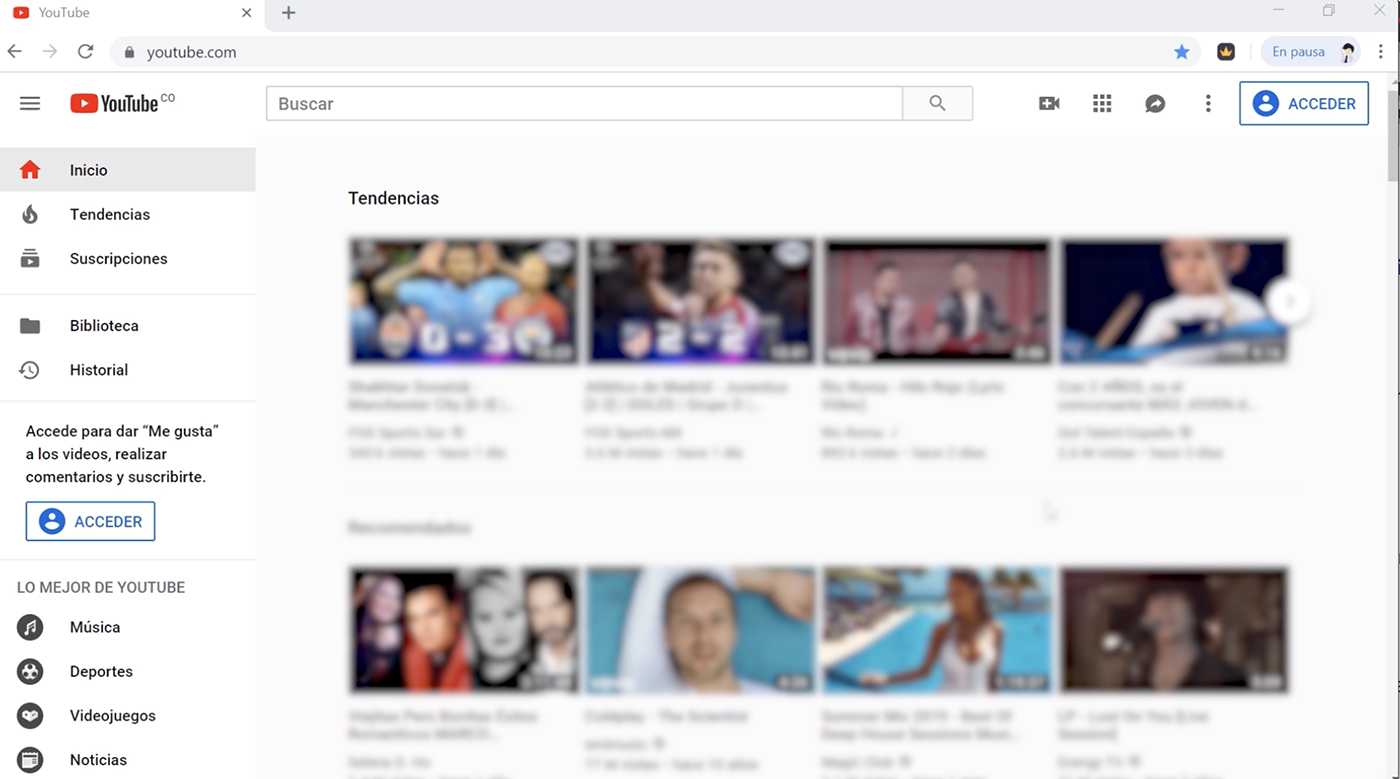
Task: Open the Inicio sidebar item
Action: (128, 170)
